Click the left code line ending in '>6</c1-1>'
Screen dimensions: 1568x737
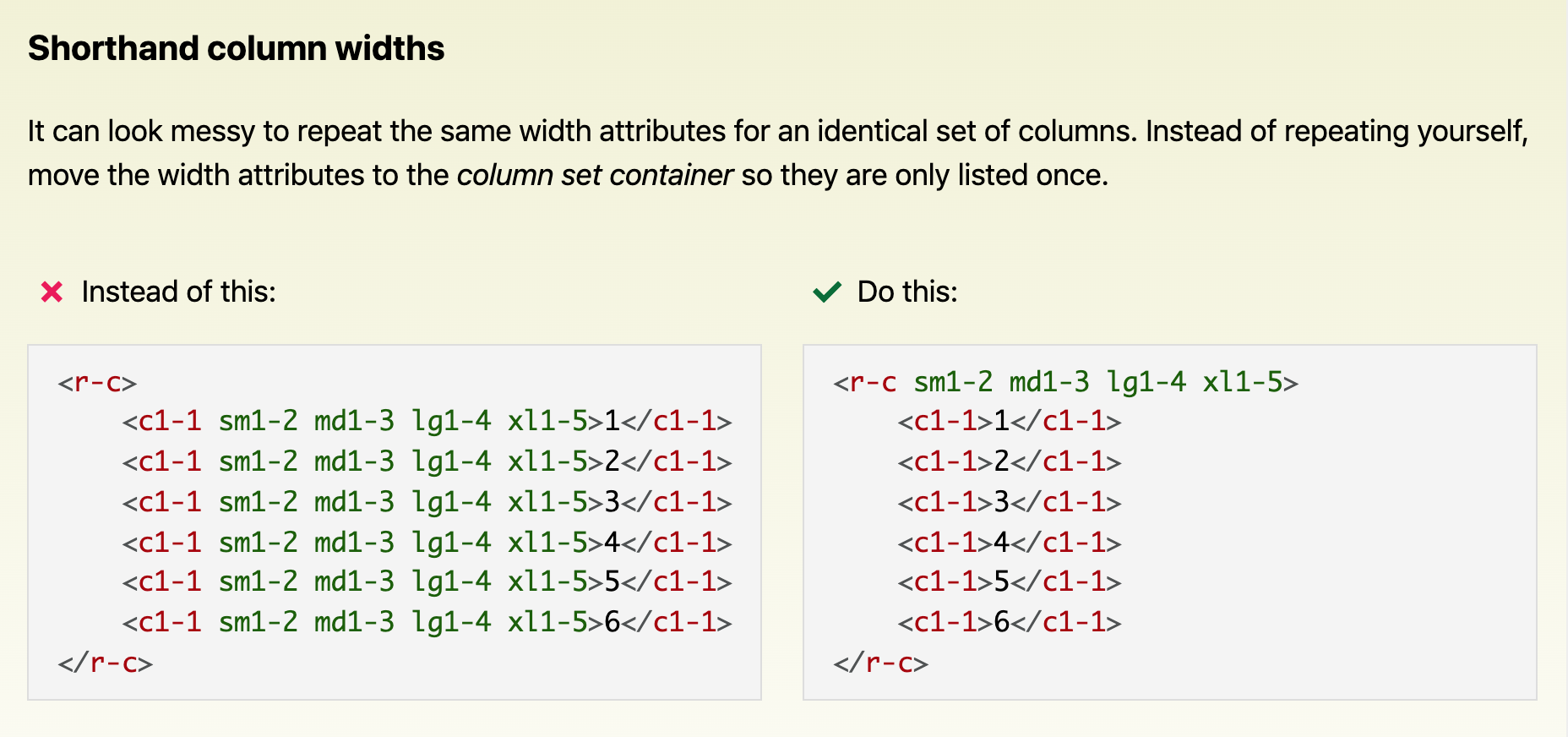(x=427, y=622)
